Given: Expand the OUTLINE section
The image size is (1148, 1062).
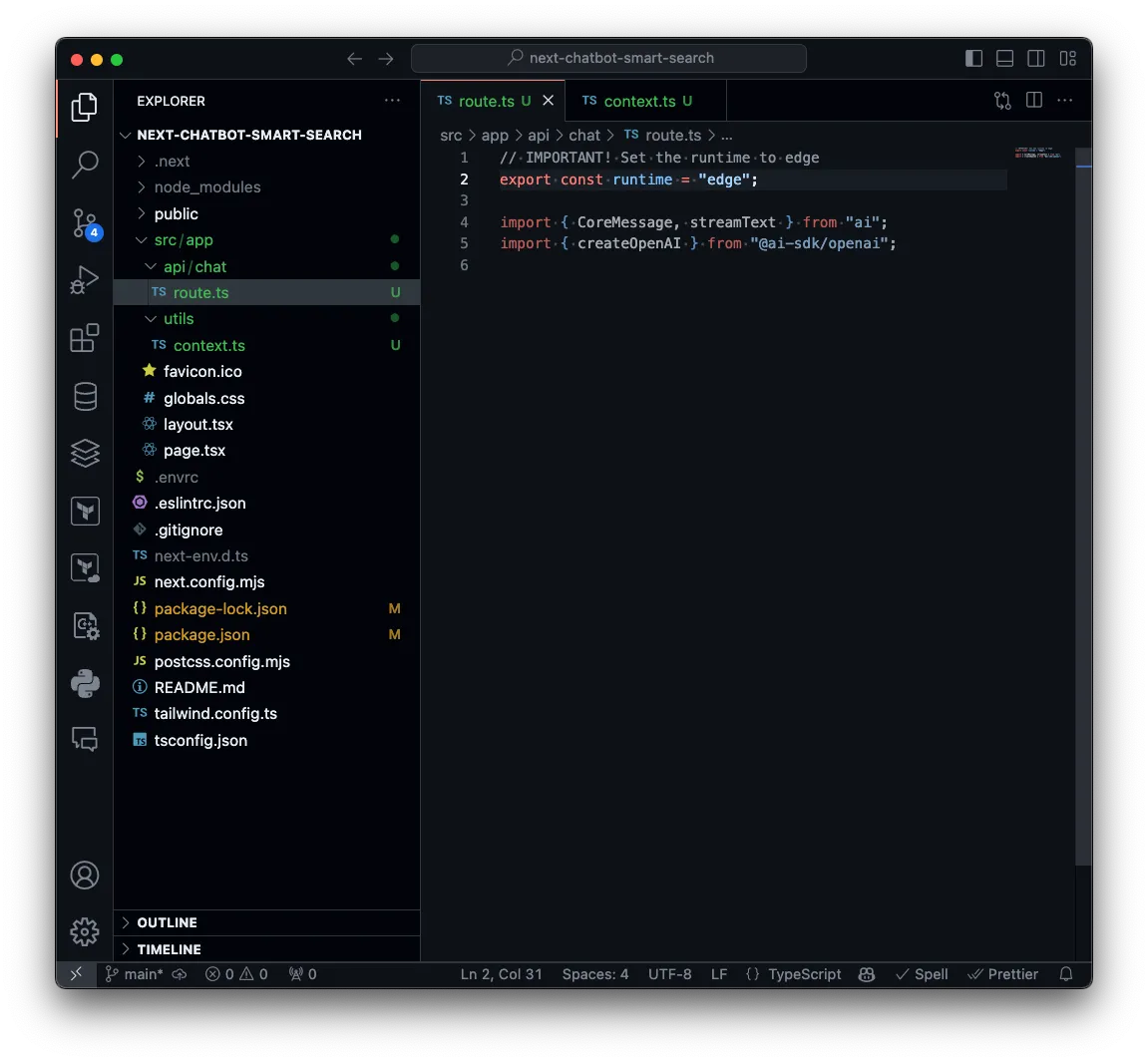Looking at the screenshot, I should (x=267, y=922).
